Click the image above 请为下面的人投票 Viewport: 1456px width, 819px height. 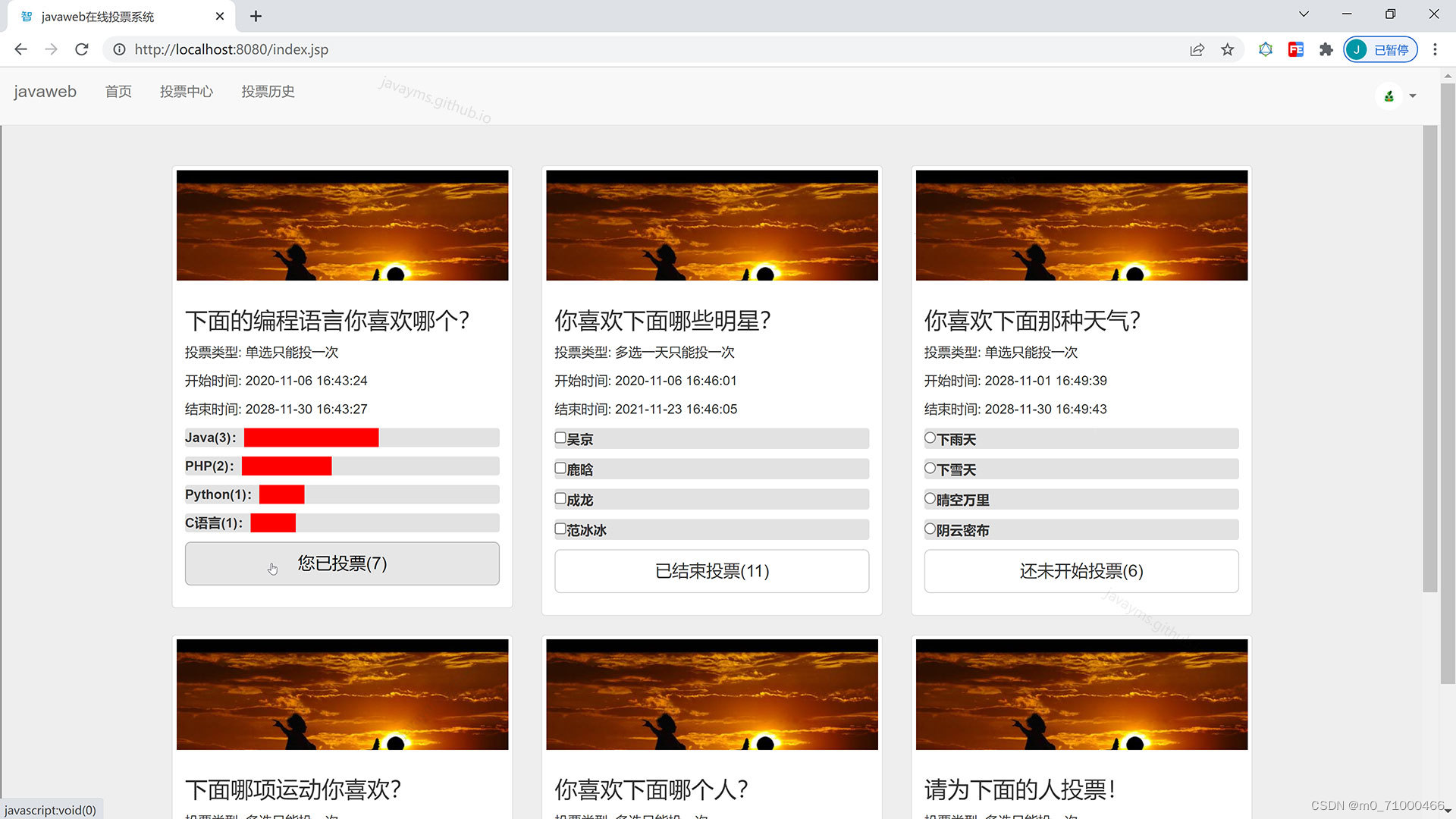tap(1081, 695)
